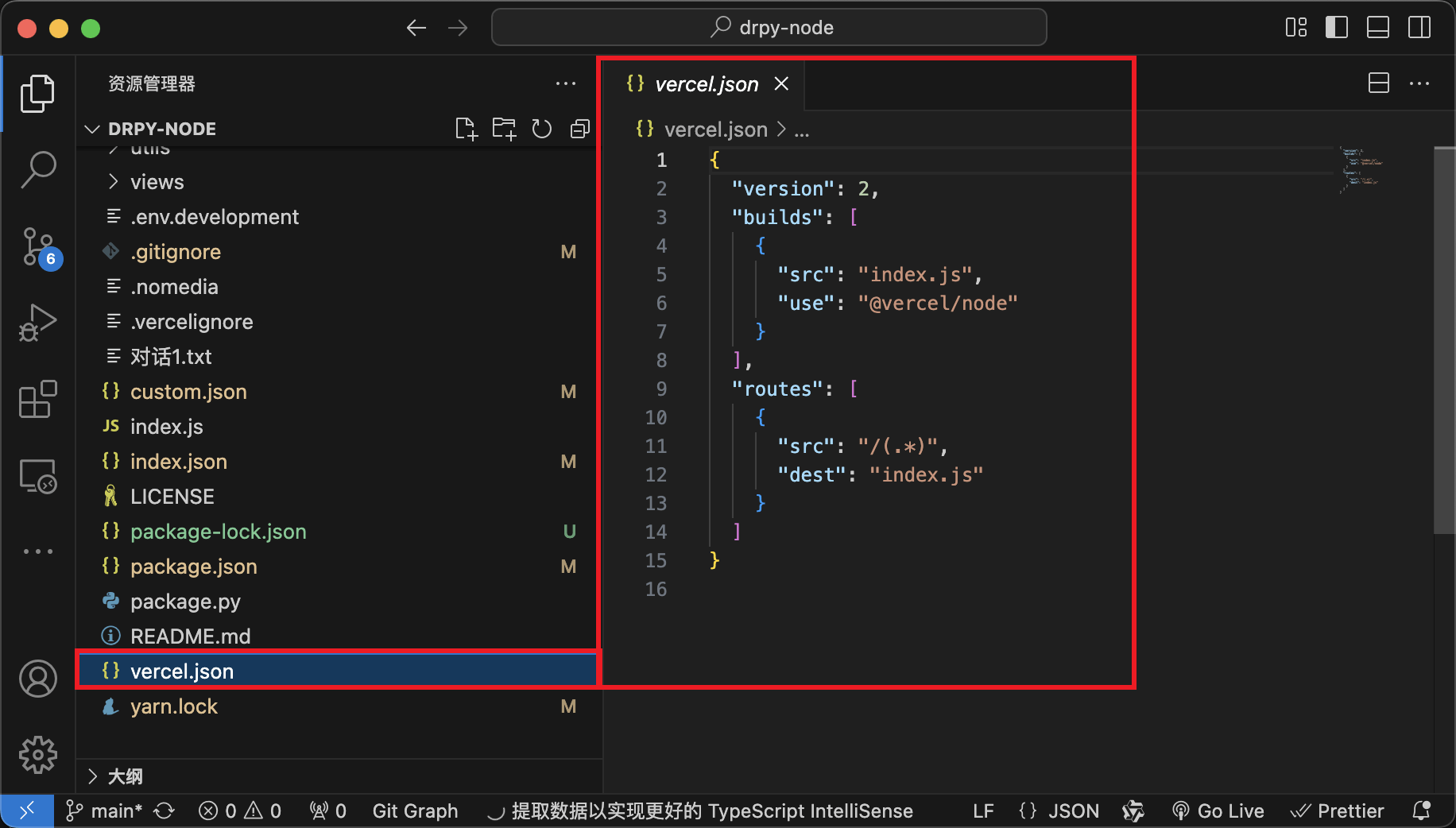Open remote window indicator in status bar
1456x828 pixels.
(27, 811)
